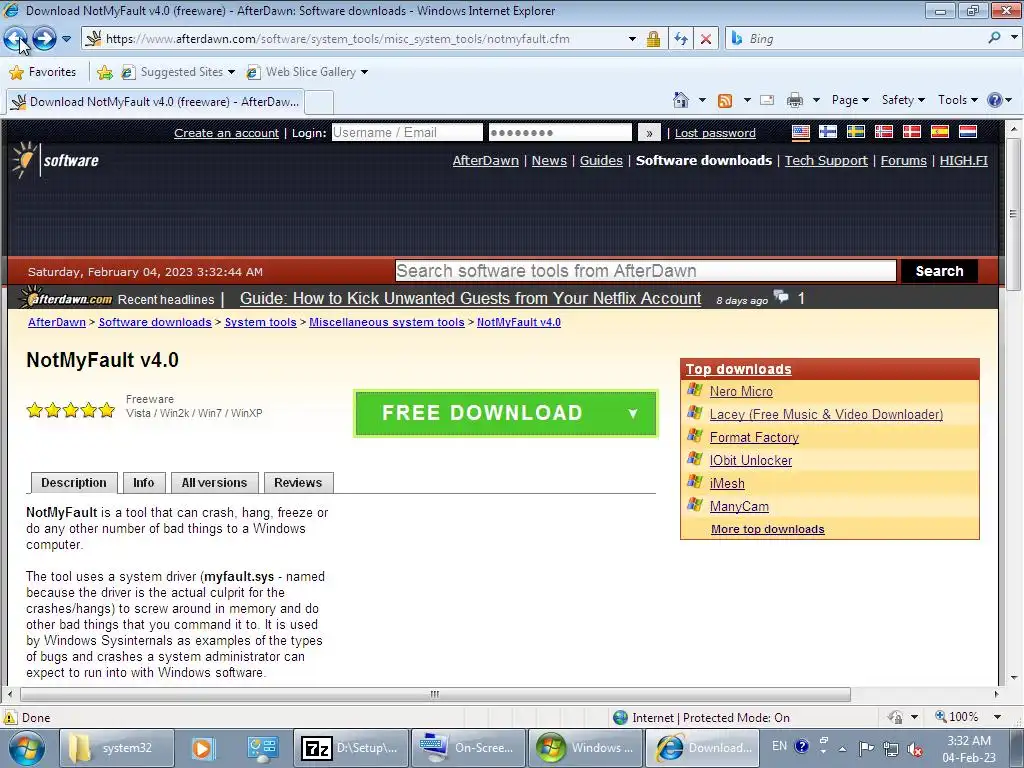Click the Home page icon in command bar

point(680,100)
